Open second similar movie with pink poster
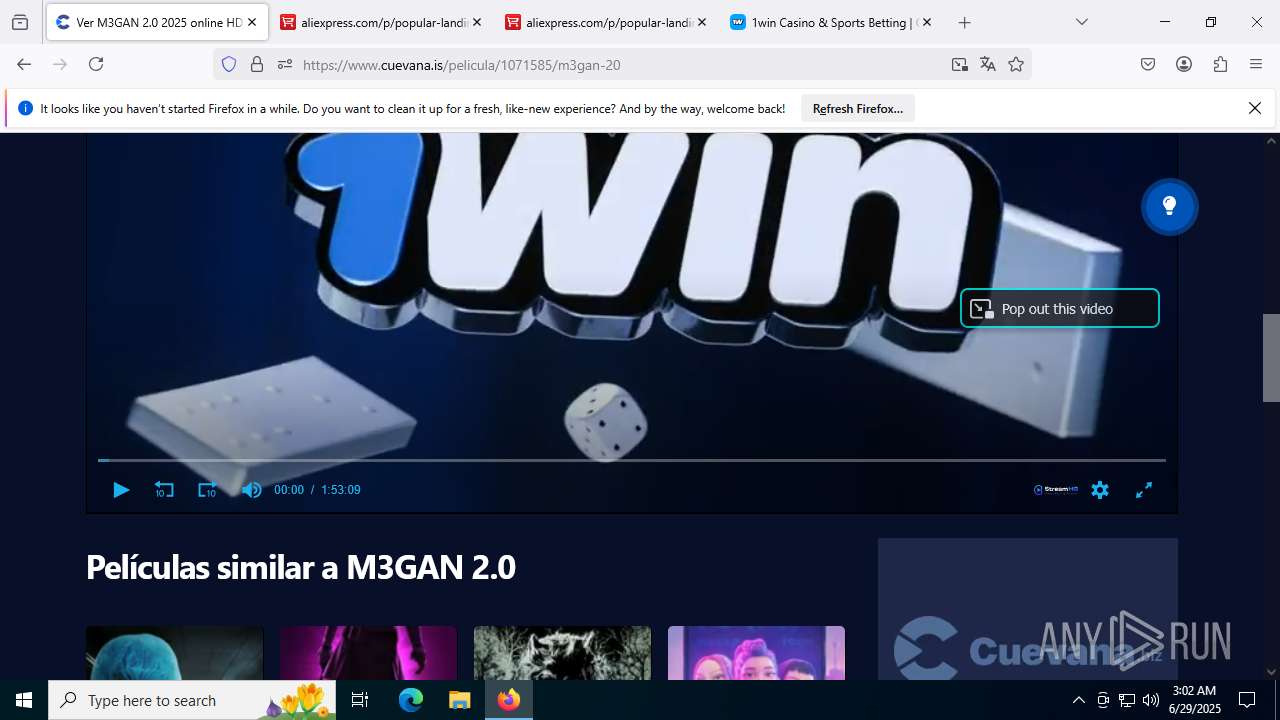Image resolution: width=1280 pixels, height=720 pixels. point(368,653)
